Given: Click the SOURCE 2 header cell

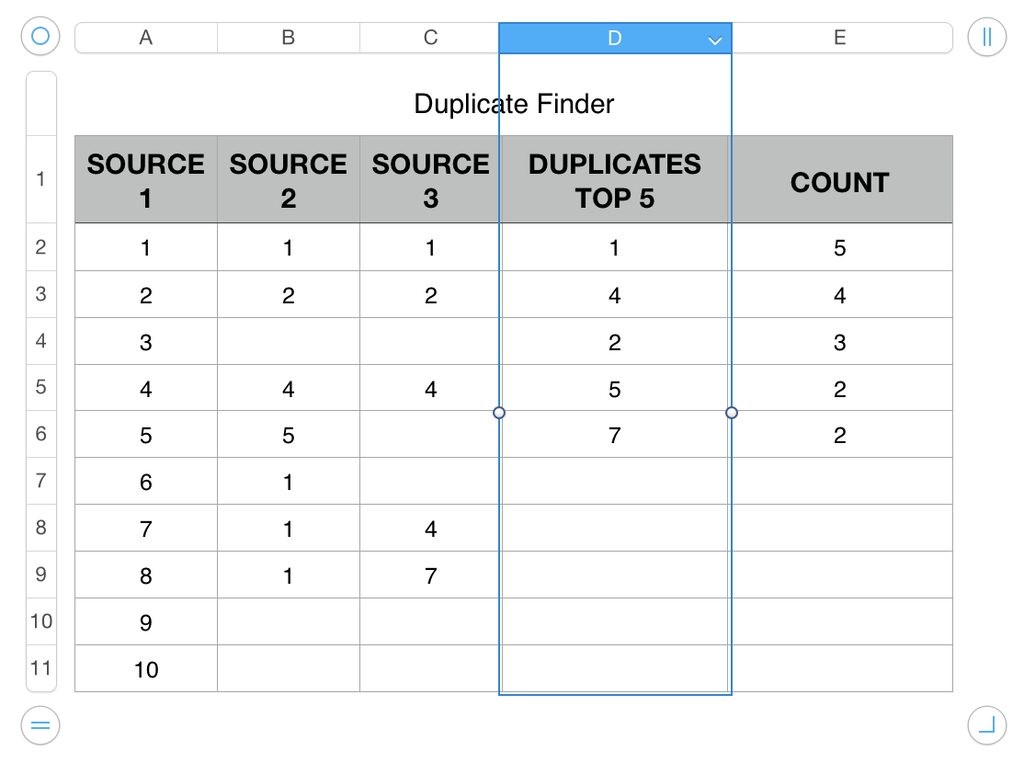Looking at the screenshot, I should [x=289, y=180].
